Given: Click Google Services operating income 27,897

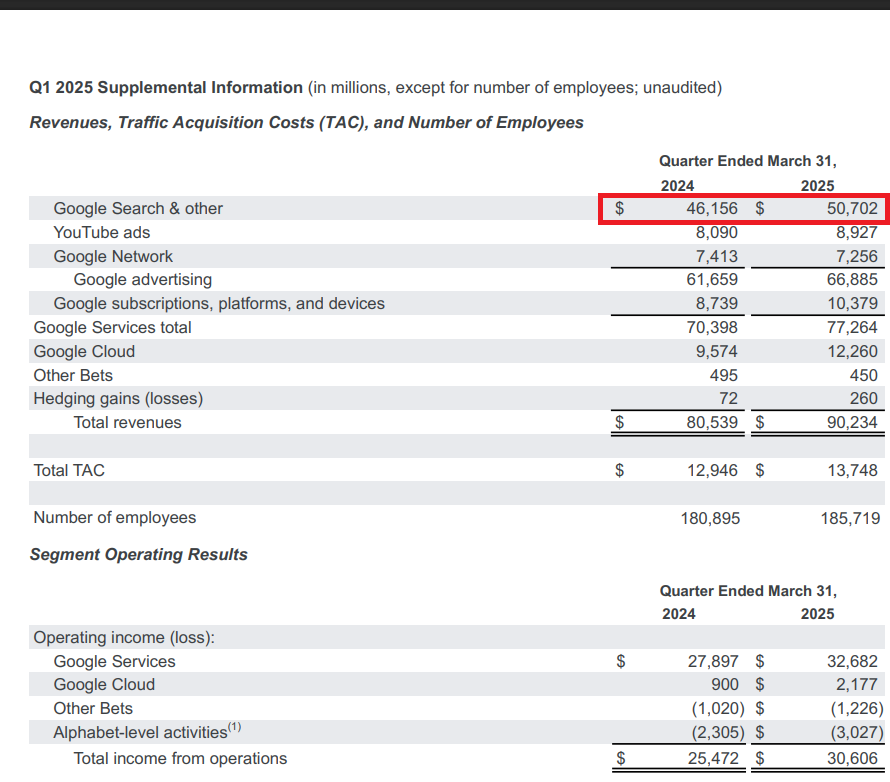Looking at the screenshot, I should pyautogui.click(x=713, y=661).
